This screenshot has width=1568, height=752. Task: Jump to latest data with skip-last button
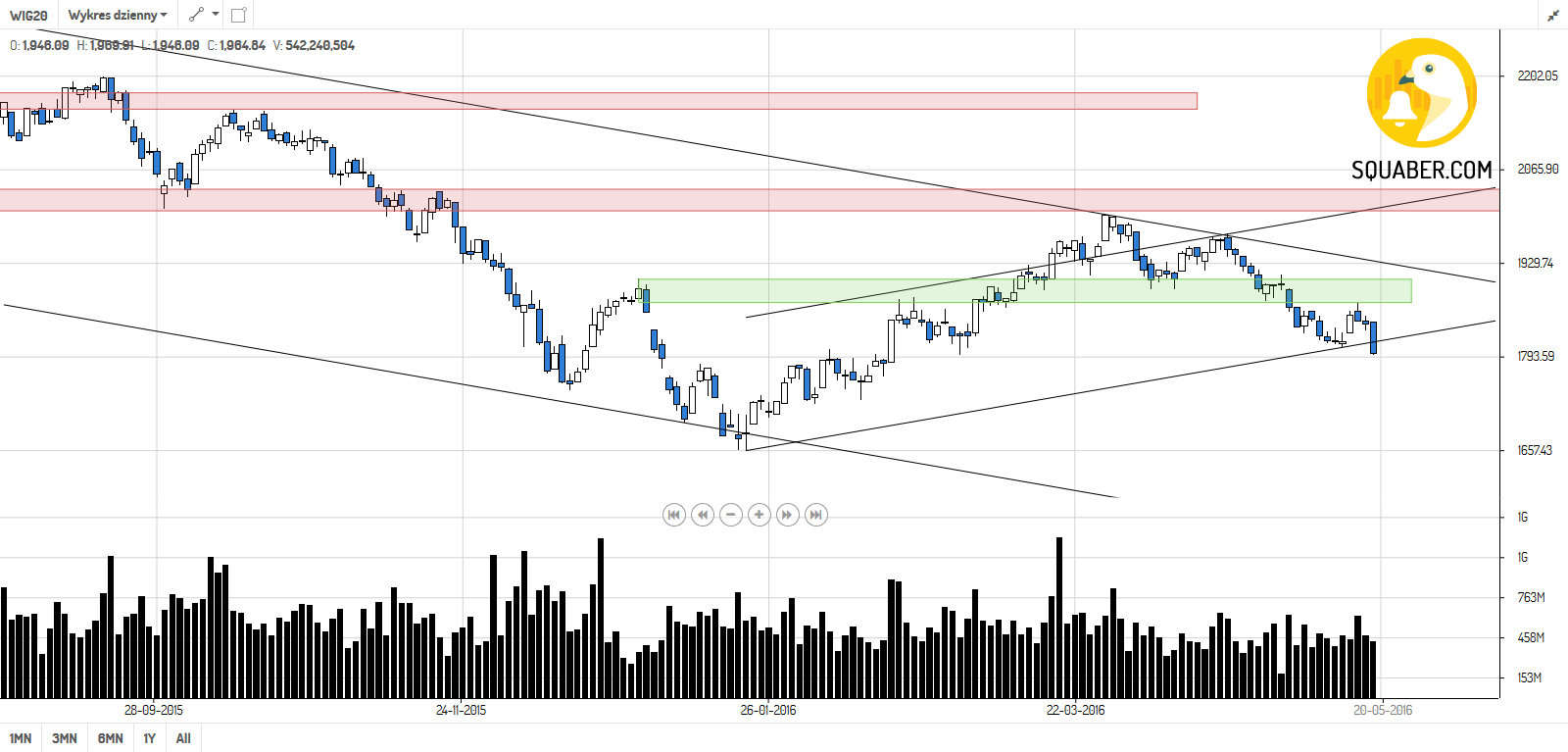point(816,515)
